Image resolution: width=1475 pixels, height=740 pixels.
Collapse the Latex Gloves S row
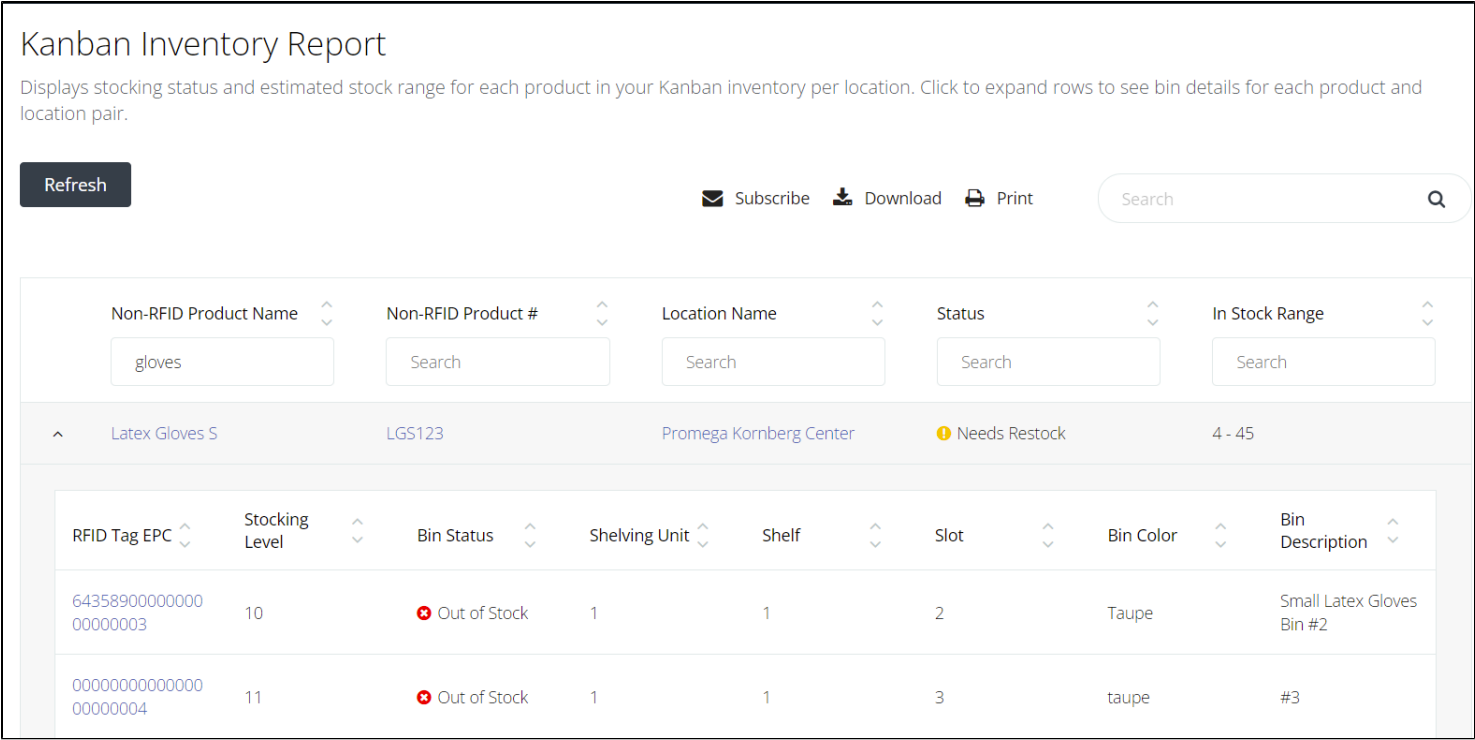pyautogui.click(x=57, y=433)
